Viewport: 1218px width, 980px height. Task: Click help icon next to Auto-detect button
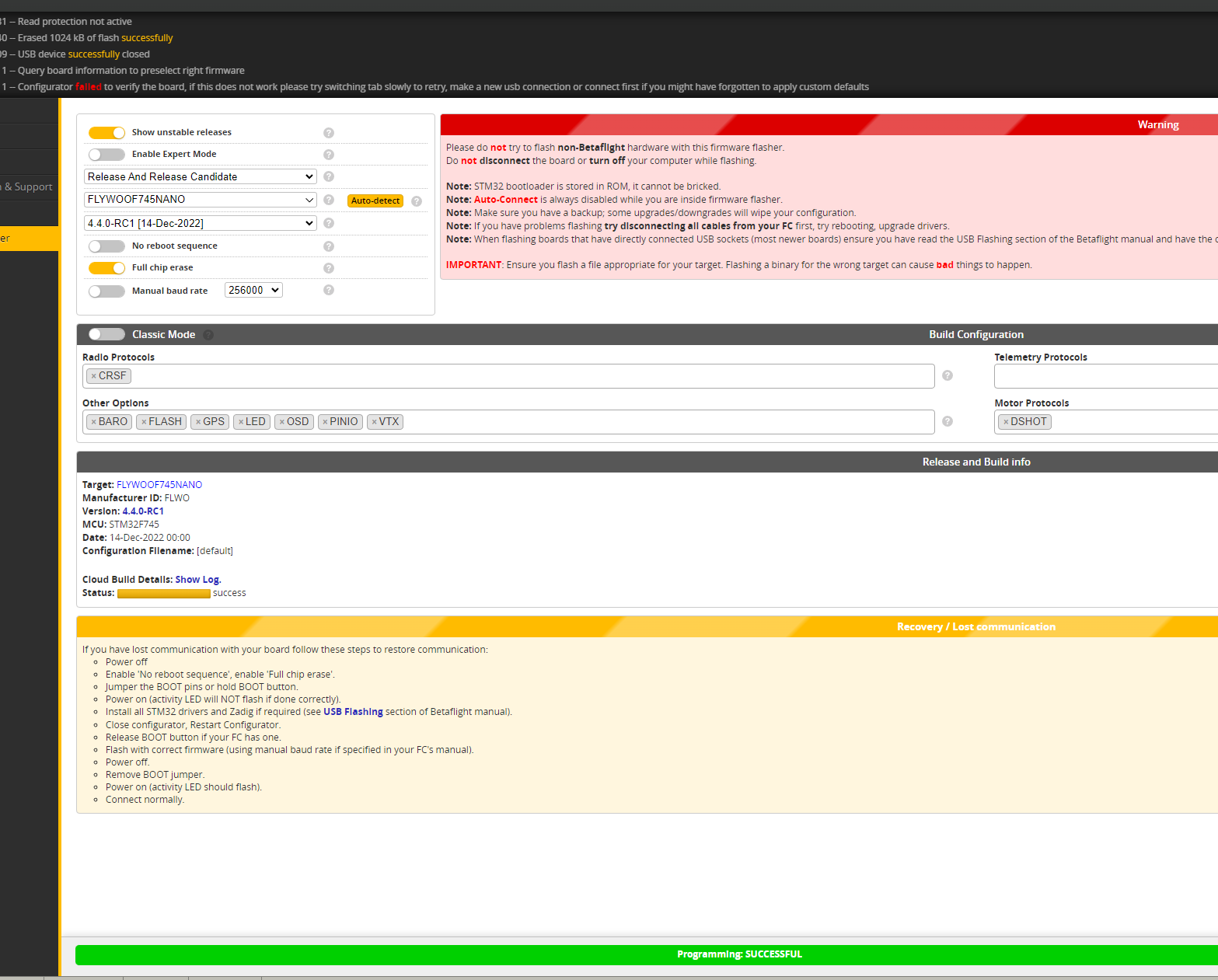(x=417, y=201)
